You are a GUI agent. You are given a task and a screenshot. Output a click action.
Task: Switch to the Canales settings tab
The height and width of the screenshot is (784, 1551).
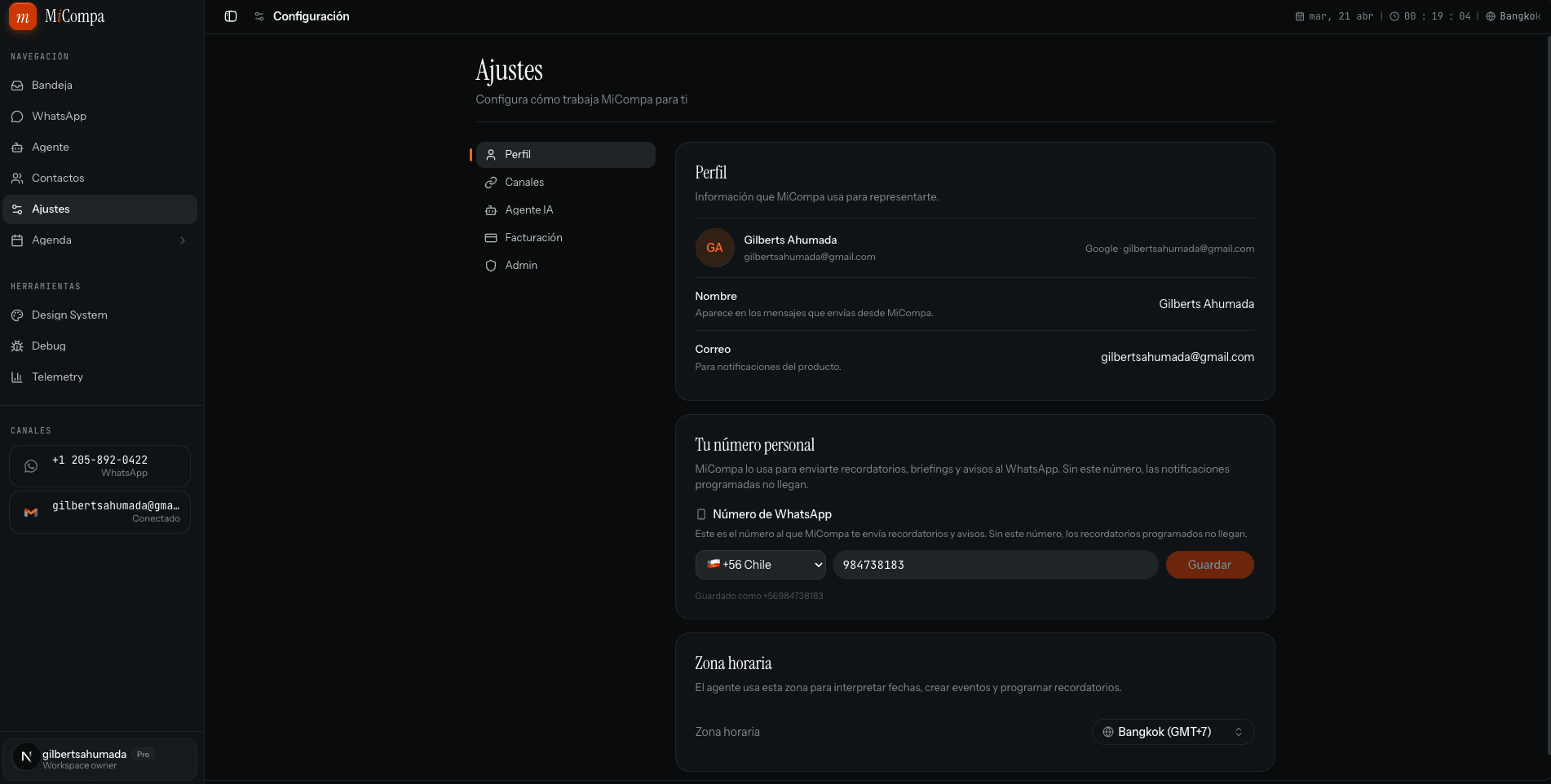[x=565, y=183]
